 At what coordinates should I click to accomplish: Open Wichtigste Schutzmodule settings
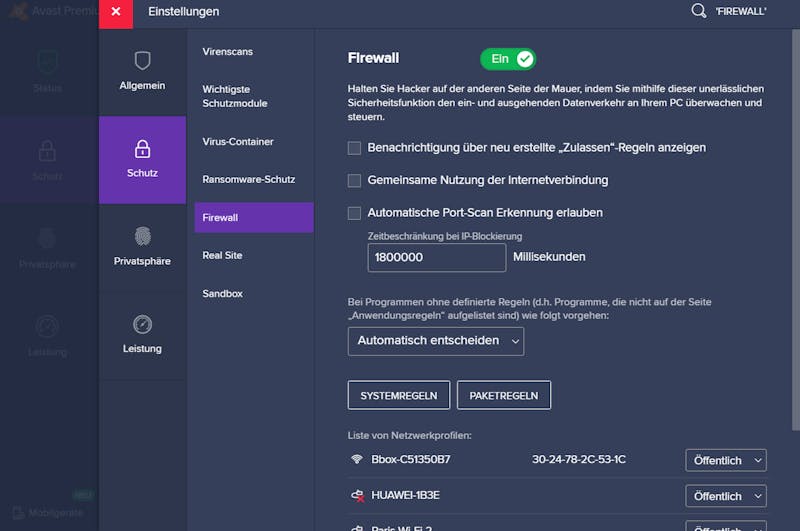[x=235, y=96]
